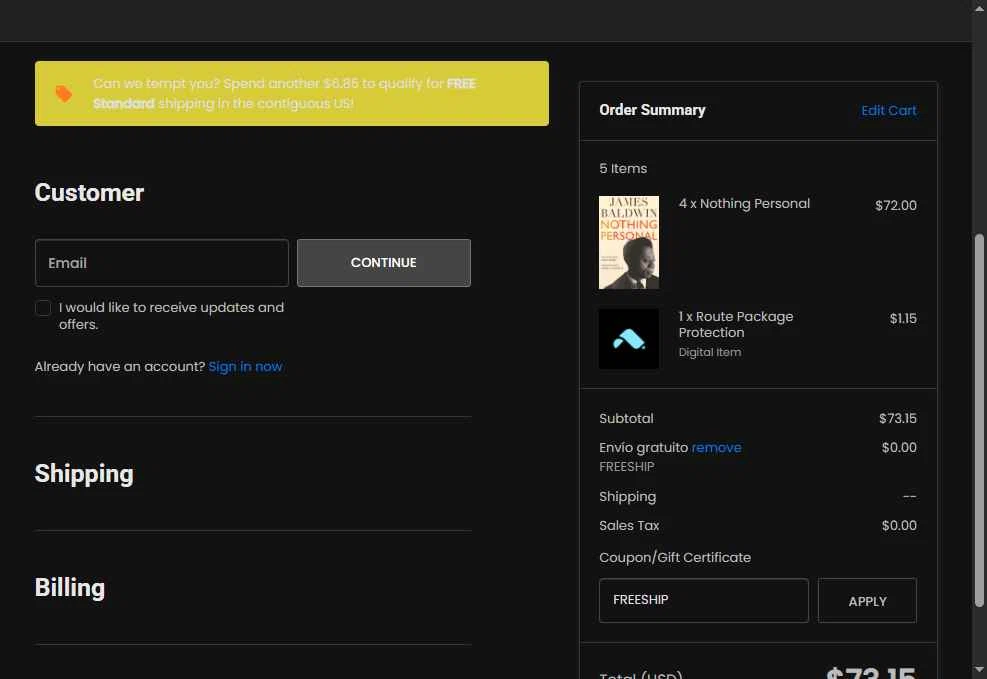Click the page vertical scrollbar thumb
Image resolution: width=987 pixels, height=679 pixels.
pyautogui.click(x=979, y=420)
